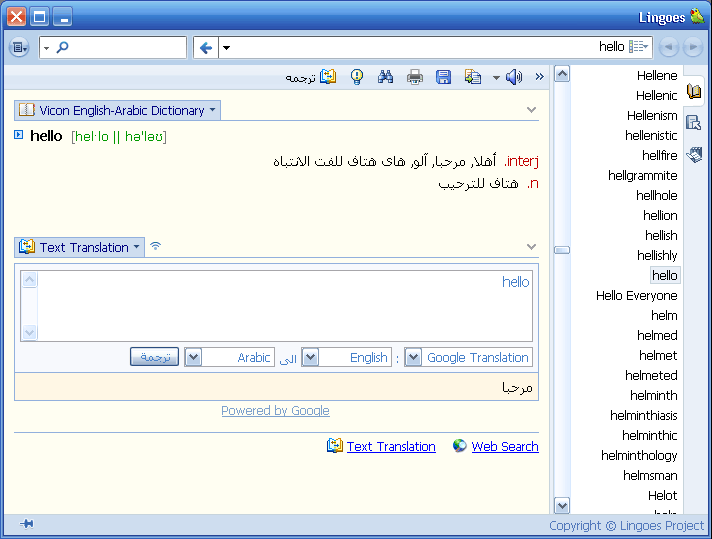Select hellfire in the word list

(x=659, y=155)
